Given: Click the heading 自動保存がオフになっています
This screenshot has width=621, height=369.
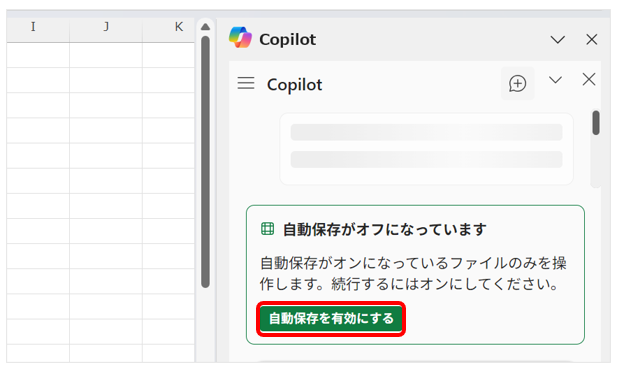Looking at the screenshot, I should (x=385, y=229).
